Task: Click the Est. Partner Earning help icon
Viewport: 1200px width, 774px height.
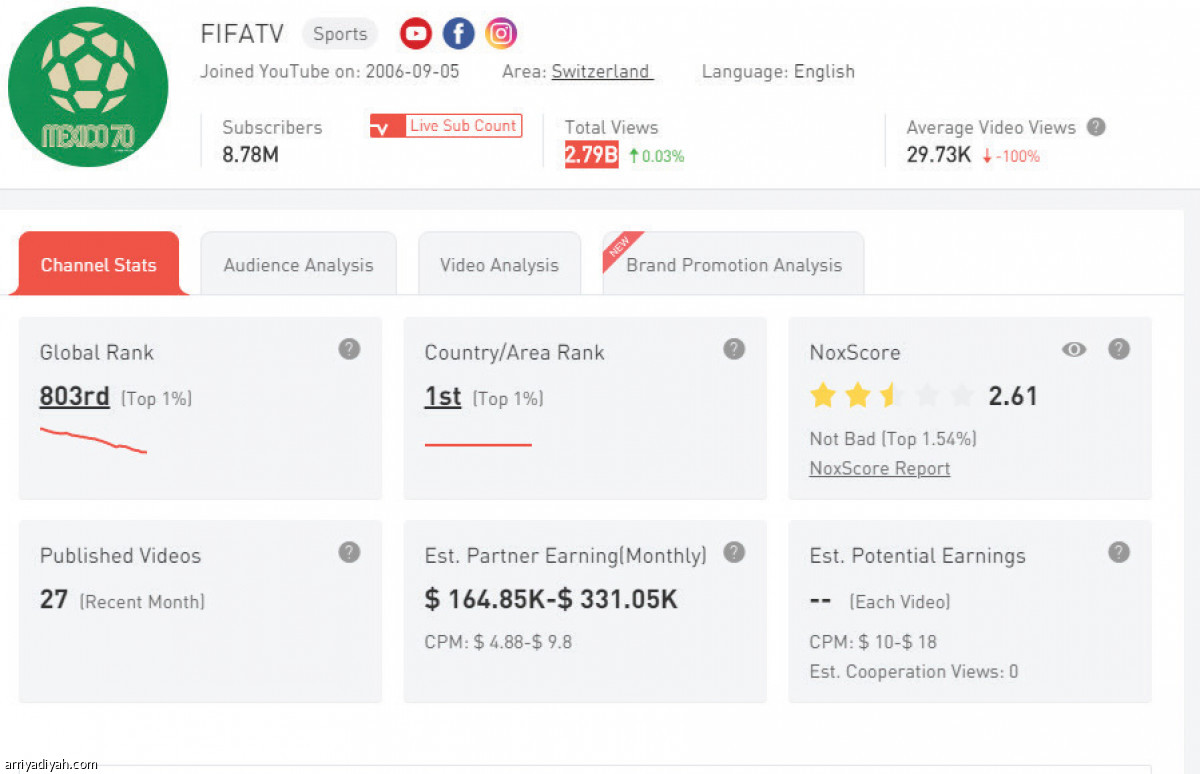Action: click(x=734, y=552)
